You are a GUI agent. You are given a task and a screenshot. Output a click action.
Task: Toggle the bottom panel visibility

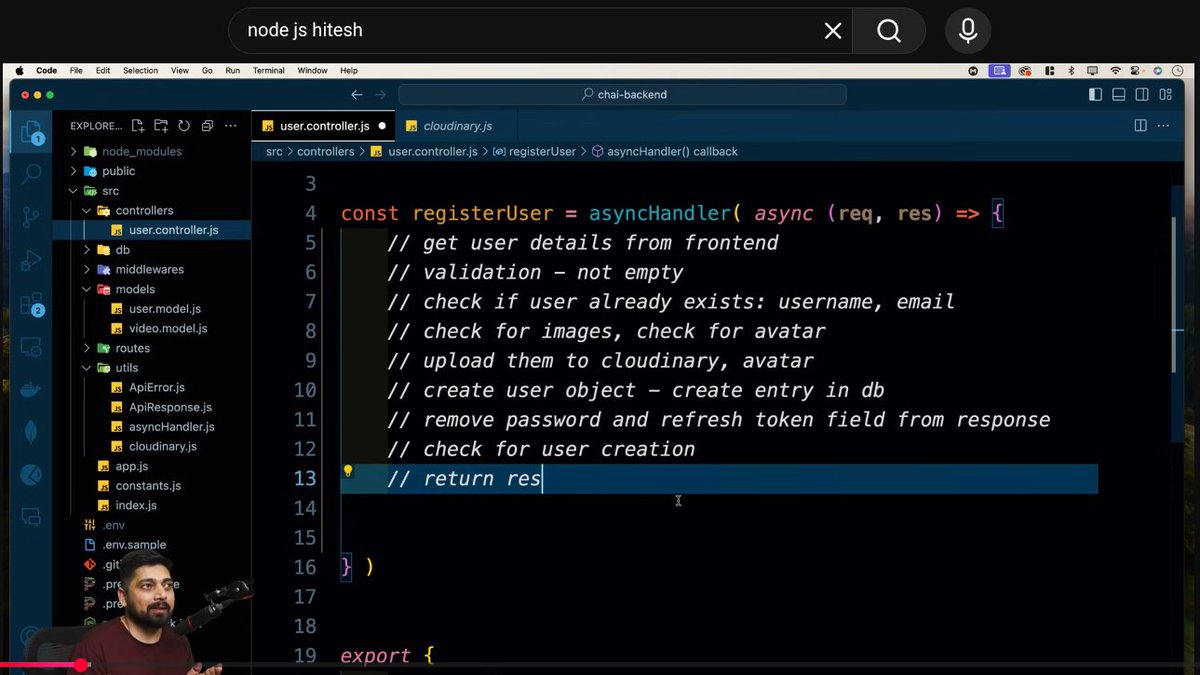(x=1119, y=95)
